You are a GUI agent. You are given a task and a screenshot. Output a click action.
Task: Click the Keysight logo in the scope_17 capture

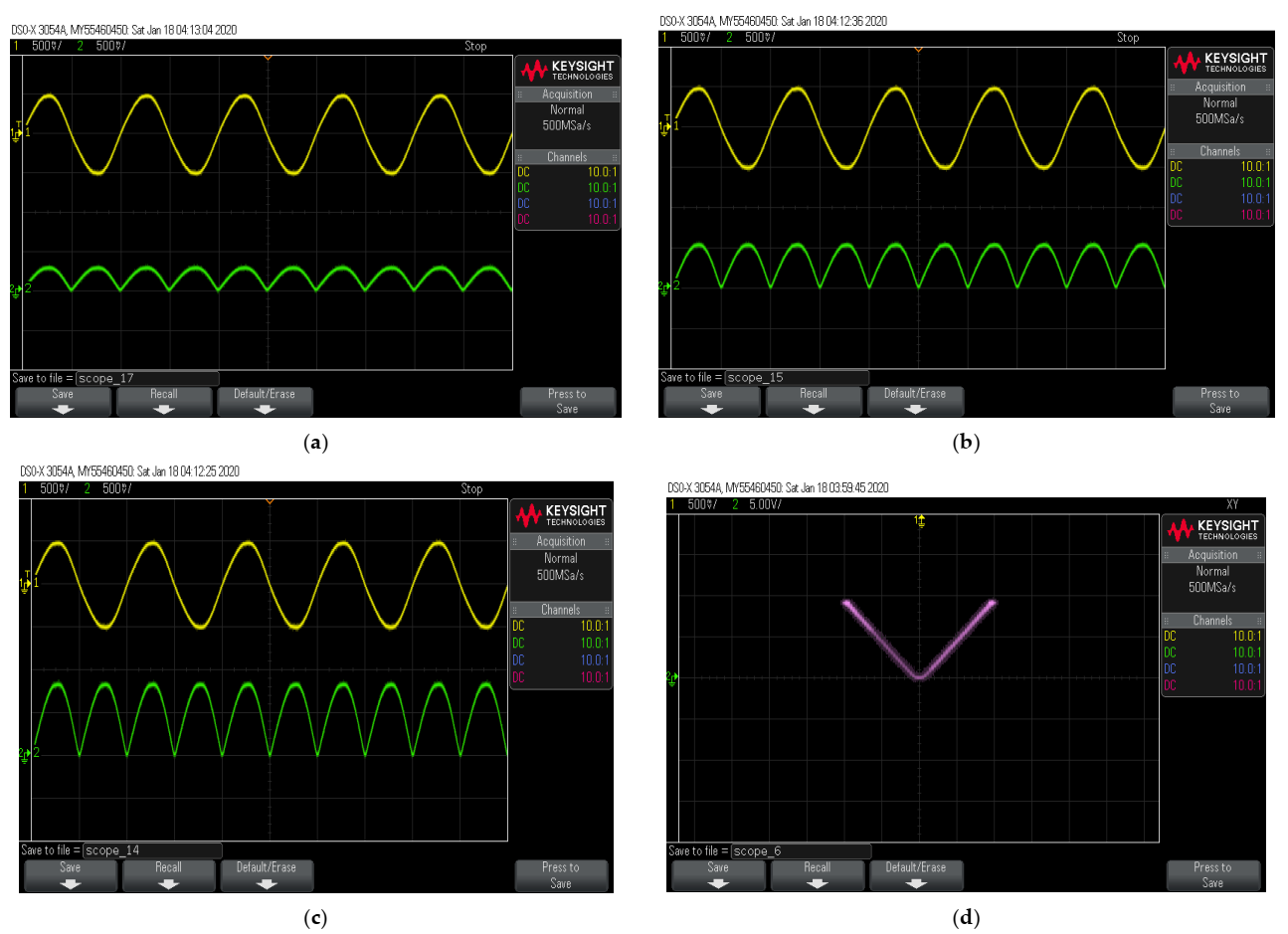point(567,70)
